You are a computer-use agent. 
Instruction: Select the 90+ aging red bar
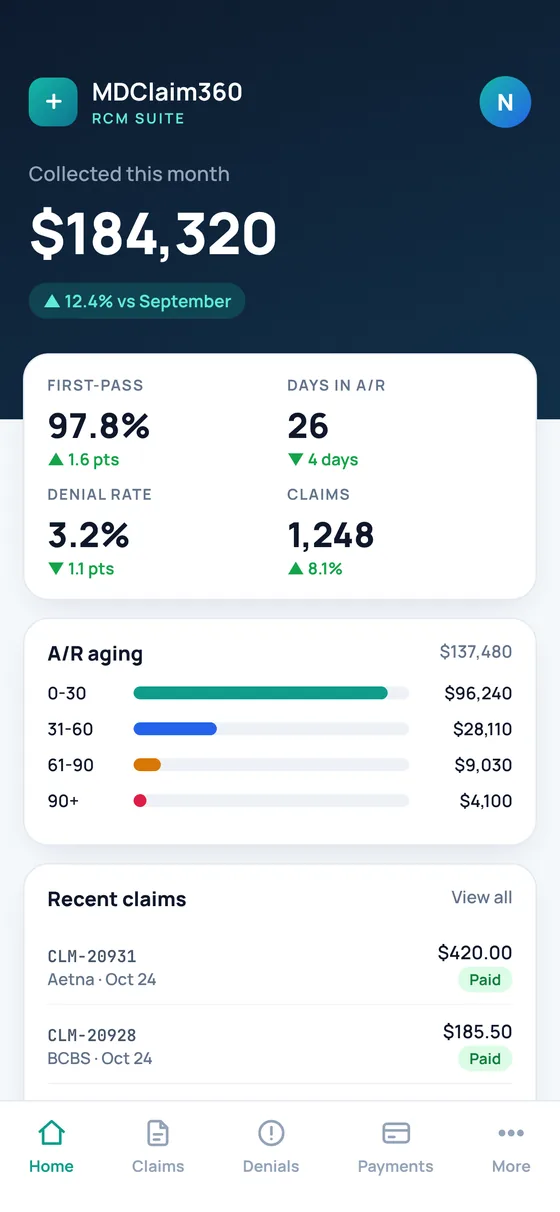pyautogui.click(x=140, y=801)
